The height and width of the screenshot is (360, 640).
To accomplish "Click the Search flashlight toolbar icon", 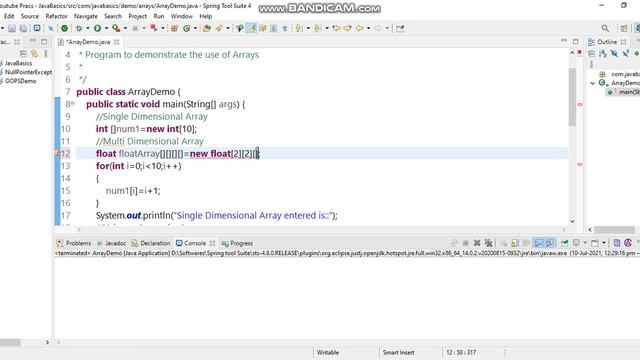I will click(219, 28).
